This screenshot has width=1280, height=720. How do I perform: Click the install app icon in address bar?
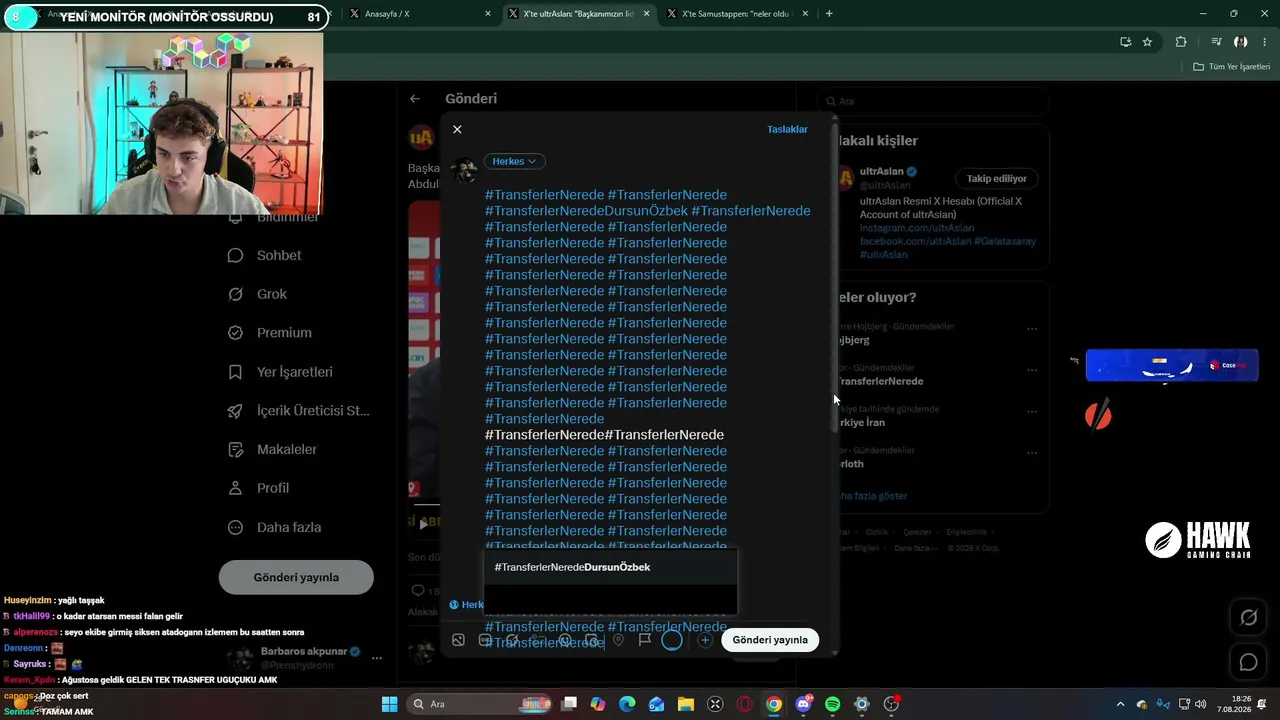tap(1126, 42)
